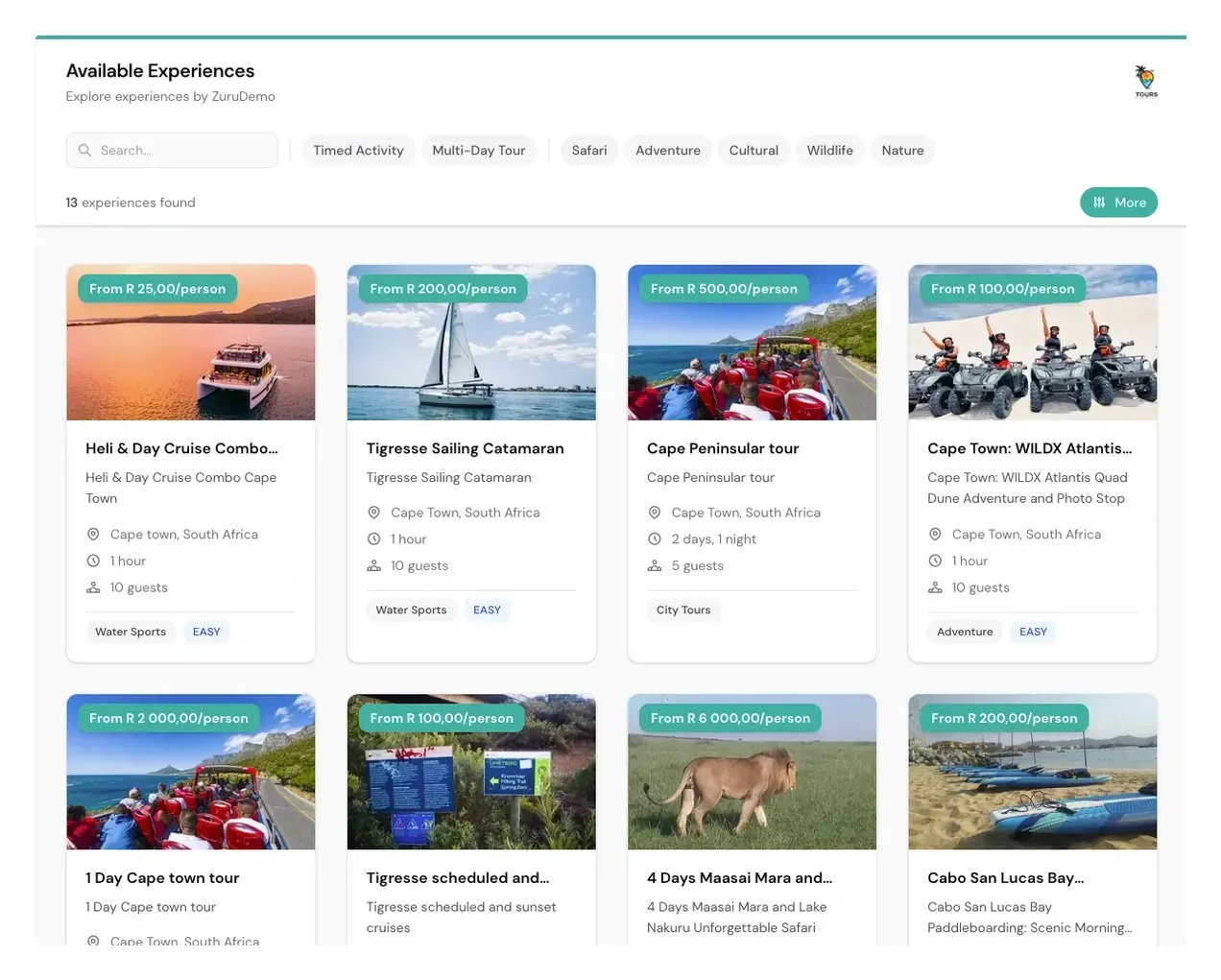The image size is (1221, 980).
Task: Click the ZuruDemo tours logo
Action: tap(1145, 82)
